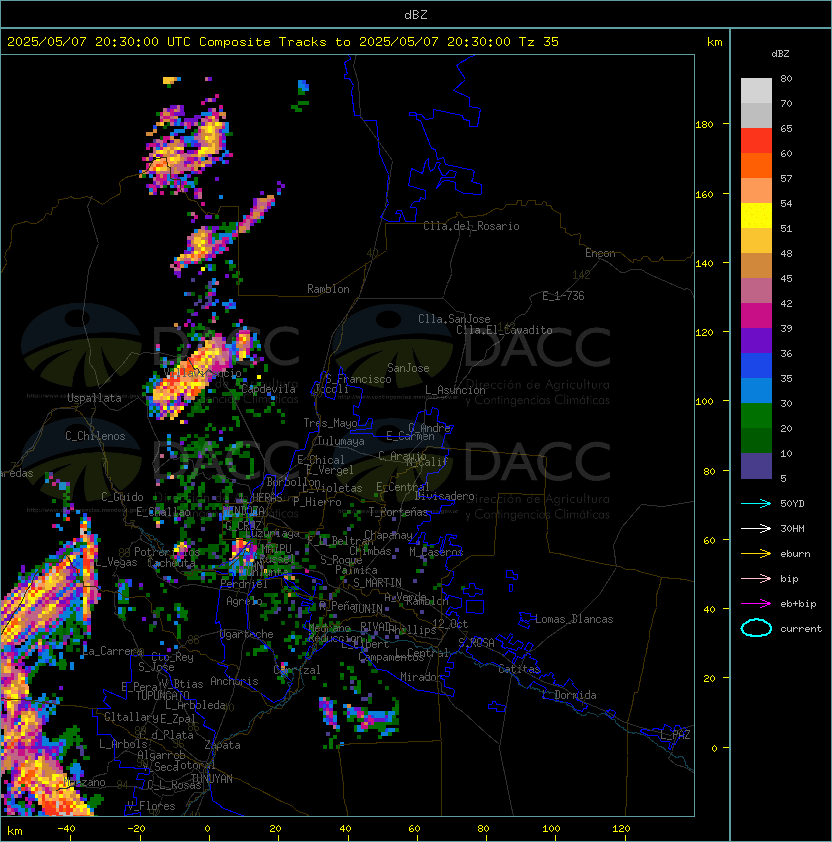Click the white 30HM track arrow
The image size is (832, 842).
click(756, 528)
